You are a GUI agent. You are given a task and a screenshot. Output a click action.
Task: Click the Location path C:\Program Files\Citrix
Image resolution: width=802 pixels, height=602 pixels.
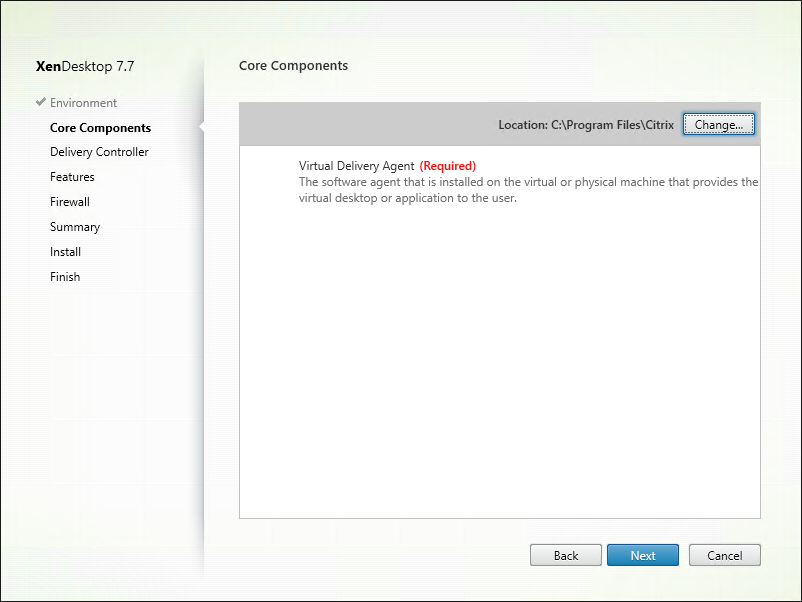pos(612,125)
